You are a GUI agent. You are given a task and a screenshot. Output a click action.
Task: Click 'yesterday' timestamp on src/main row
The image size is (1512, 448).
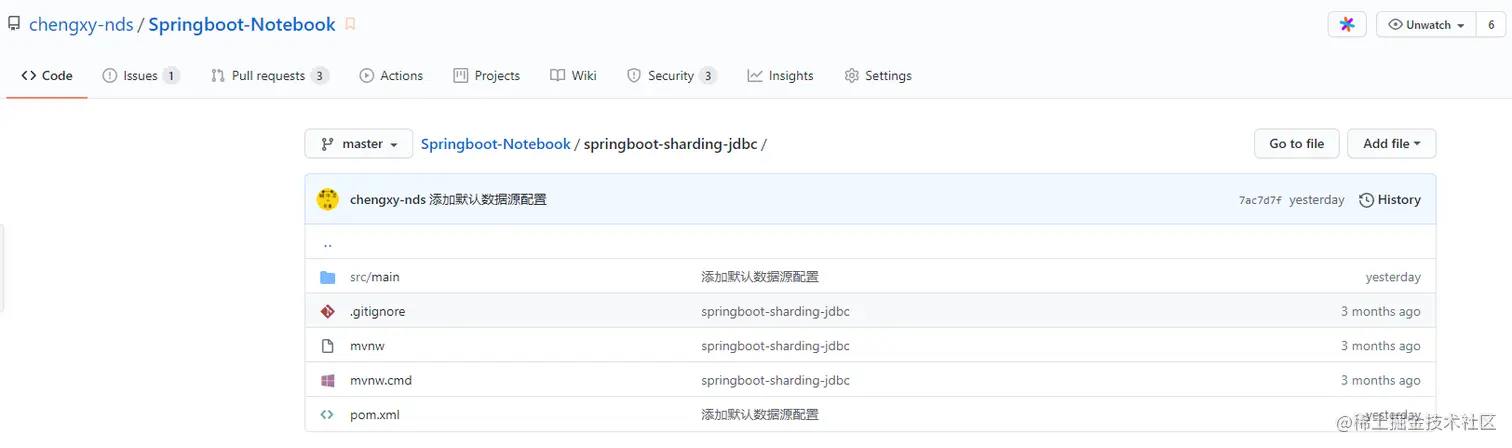(x=1393, y=277)
